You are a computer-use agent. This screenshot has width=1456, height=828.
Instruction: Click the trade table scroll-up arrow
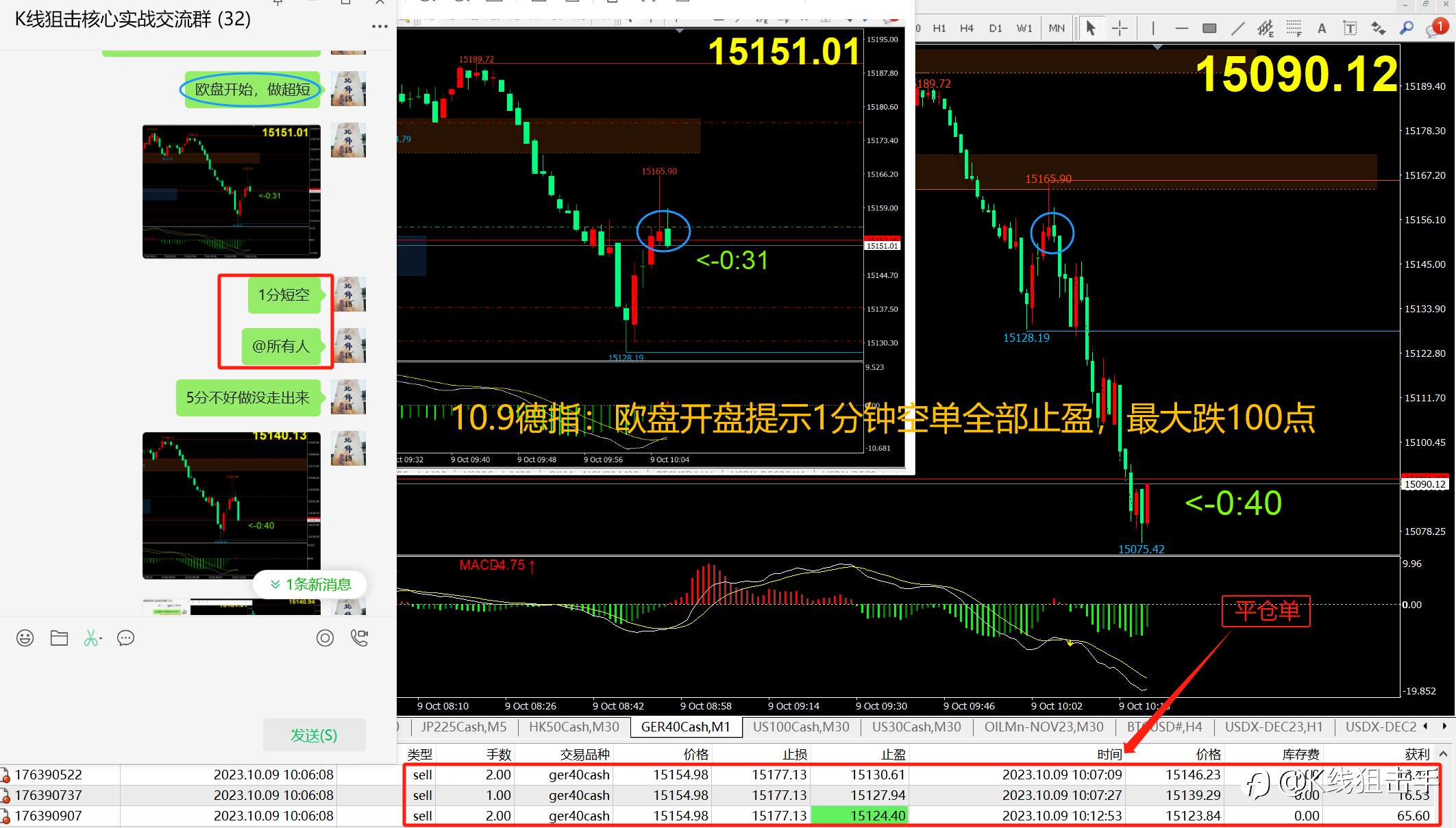point(1443,754)
